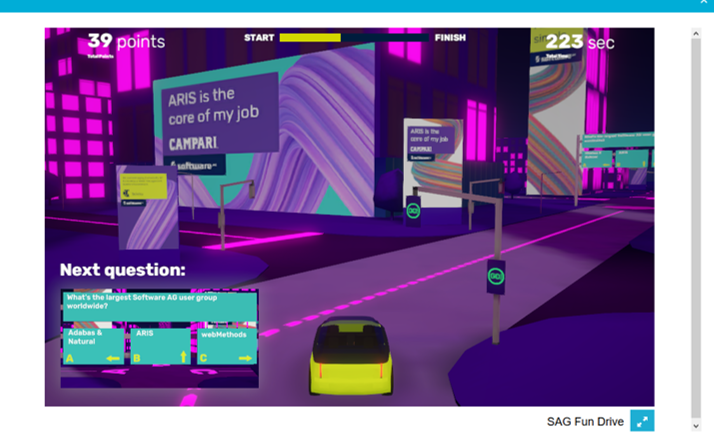Choose answer A Adabas & Natural
The height and width of the screenshot is (443, 714).
(93, 346)
